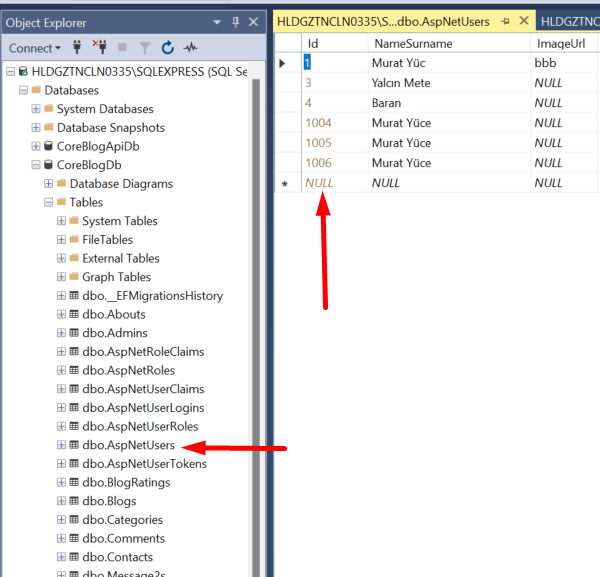Collapse the HLDGZTNCLN0335\SQLEXPRESS server node
Image resolution: width=600 pixels, height=577 pixels.
10,72
